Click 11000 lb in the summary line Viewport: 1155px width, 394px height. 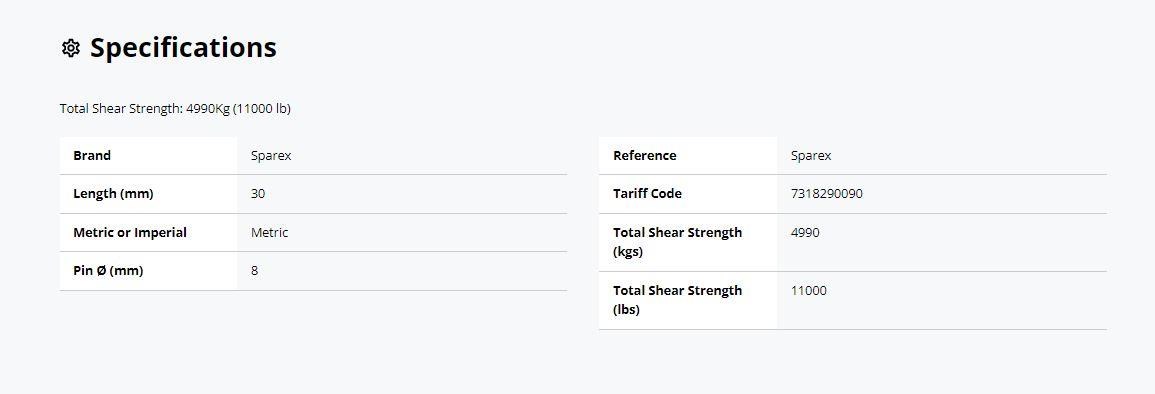(x=261, y=109)
